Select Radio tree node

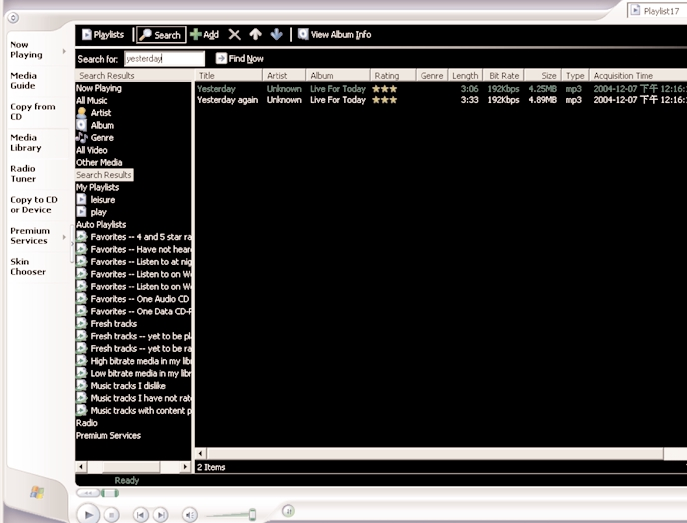tap(86, 423)
